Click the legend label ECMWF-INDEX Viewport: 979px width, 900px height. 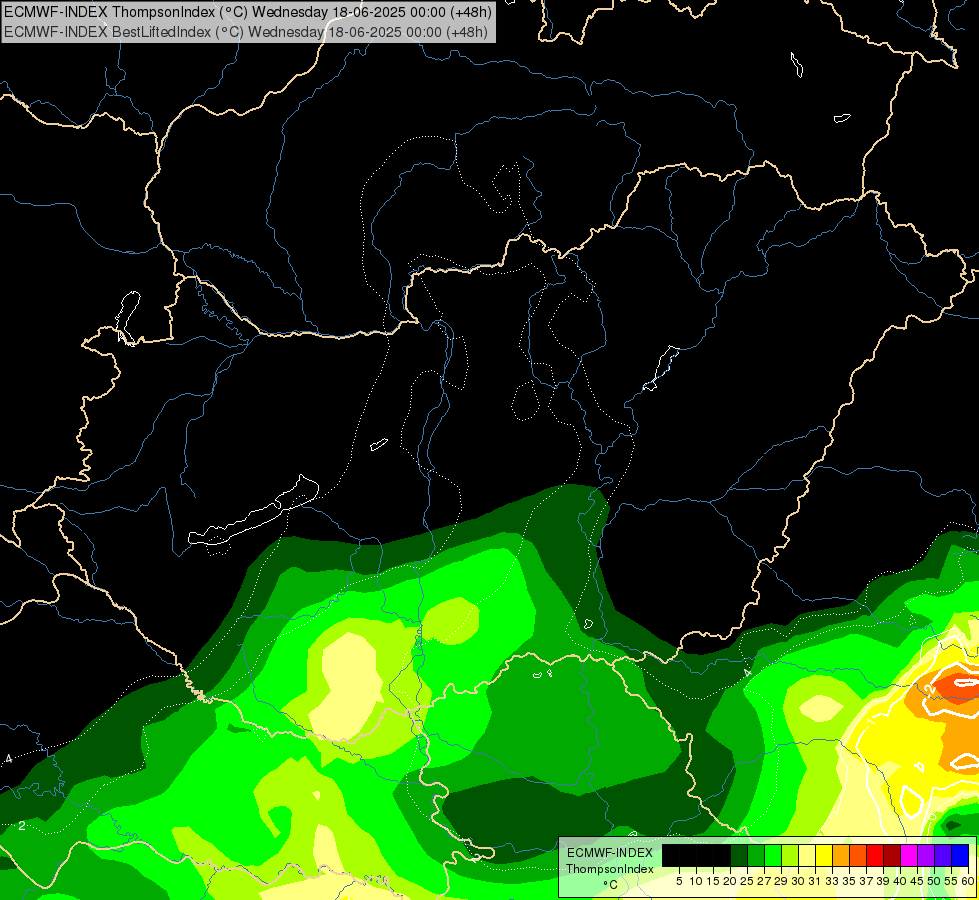click(610, 853)
